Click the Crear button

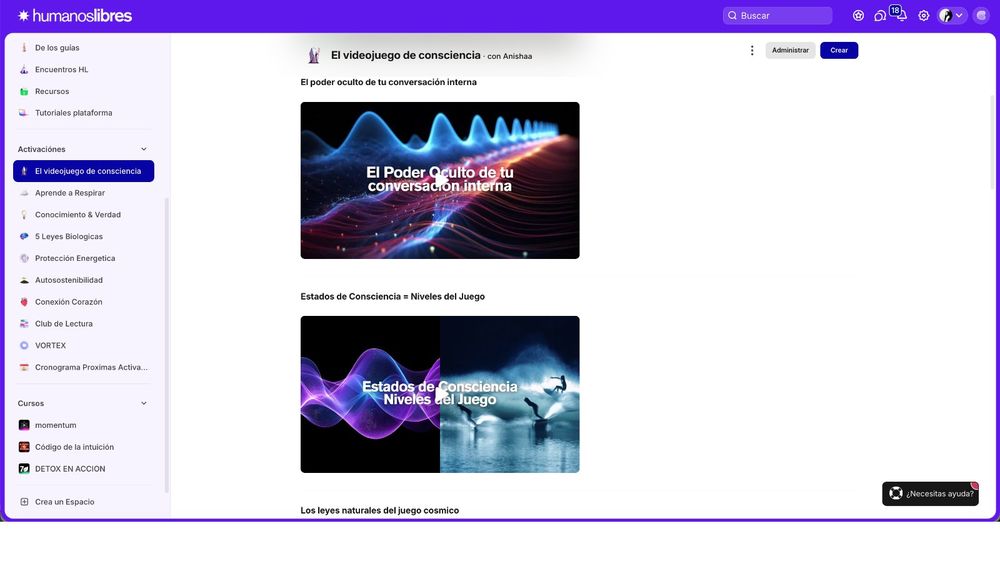click(x=839, y=50)
